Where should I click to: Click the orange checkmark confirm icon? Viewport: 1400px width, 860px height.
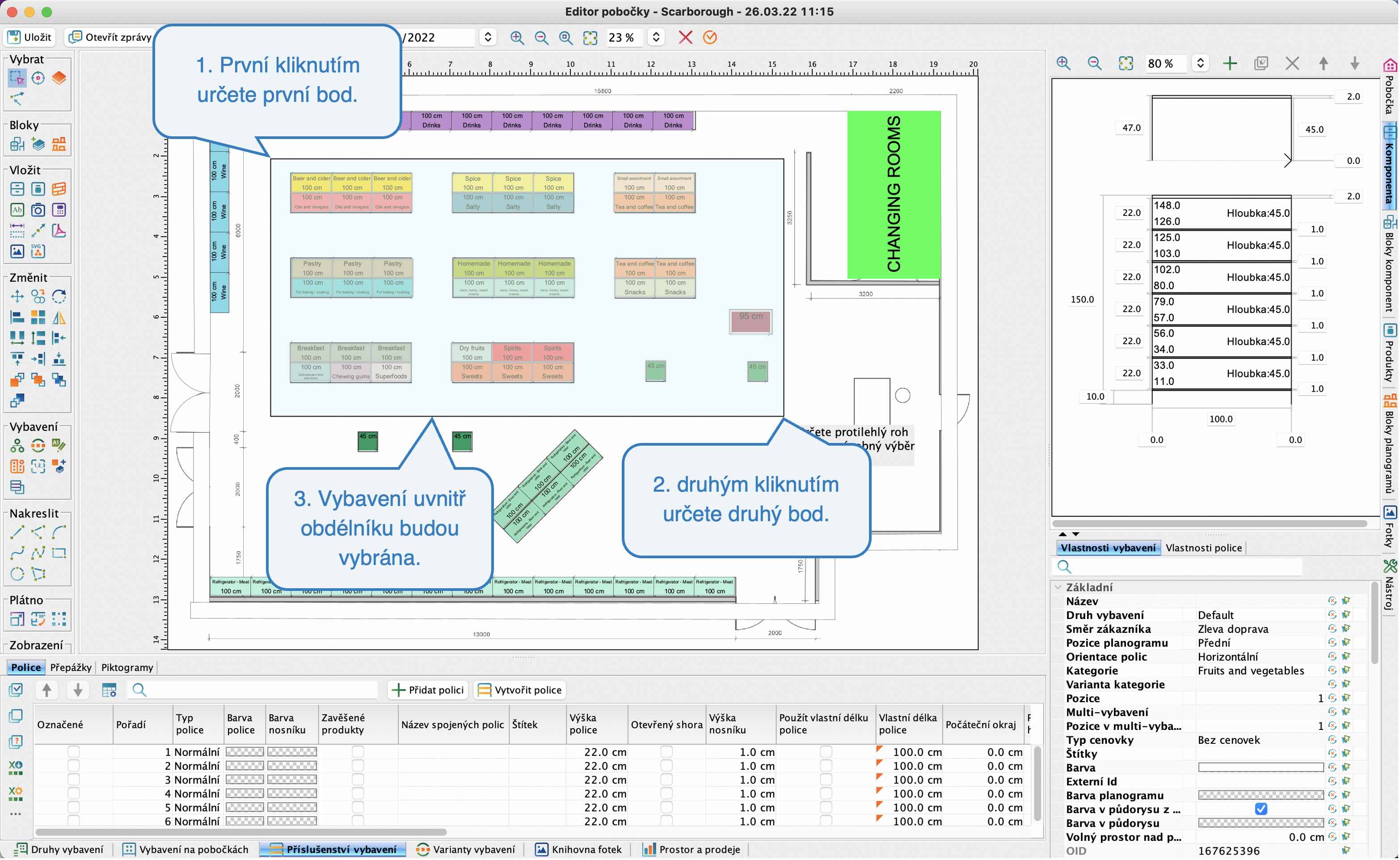[711, 38]
